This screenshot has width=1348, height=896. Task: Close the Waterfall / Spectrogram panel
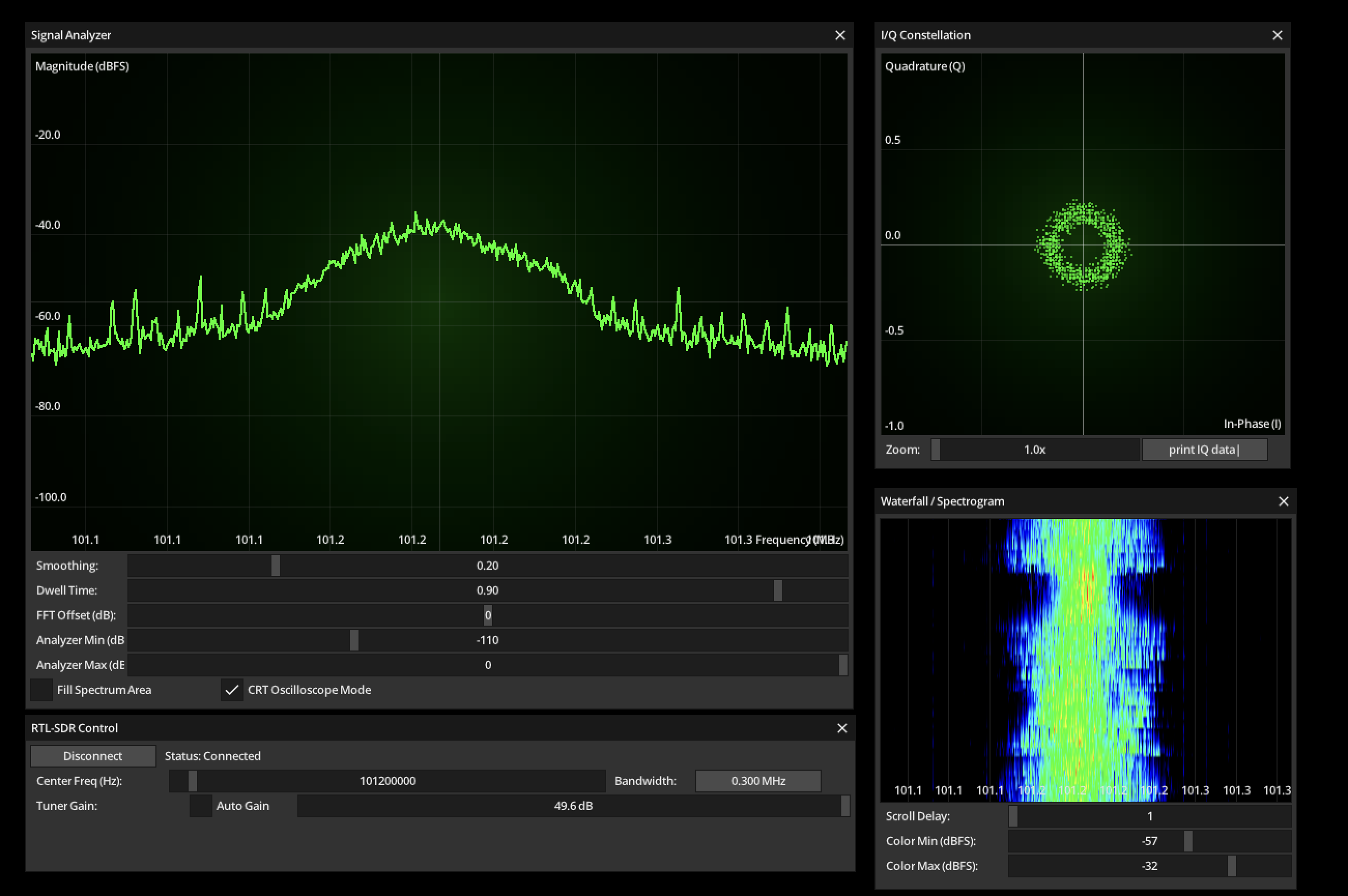coord(1283,501)
